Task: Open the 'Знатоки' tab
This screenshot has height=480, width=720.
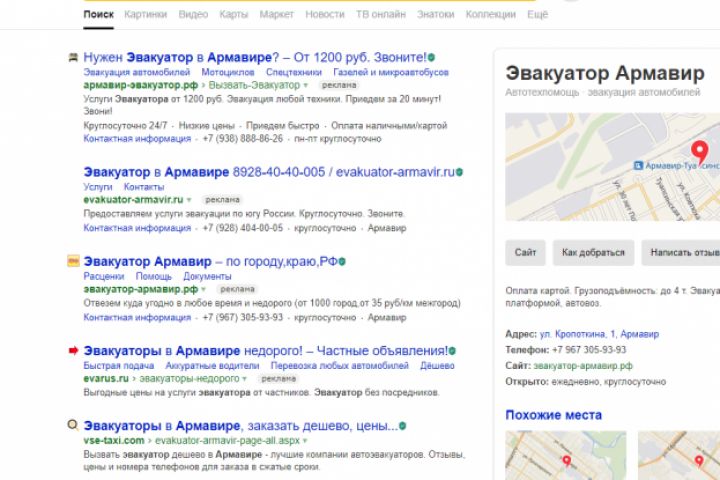Action: point(435,15)
